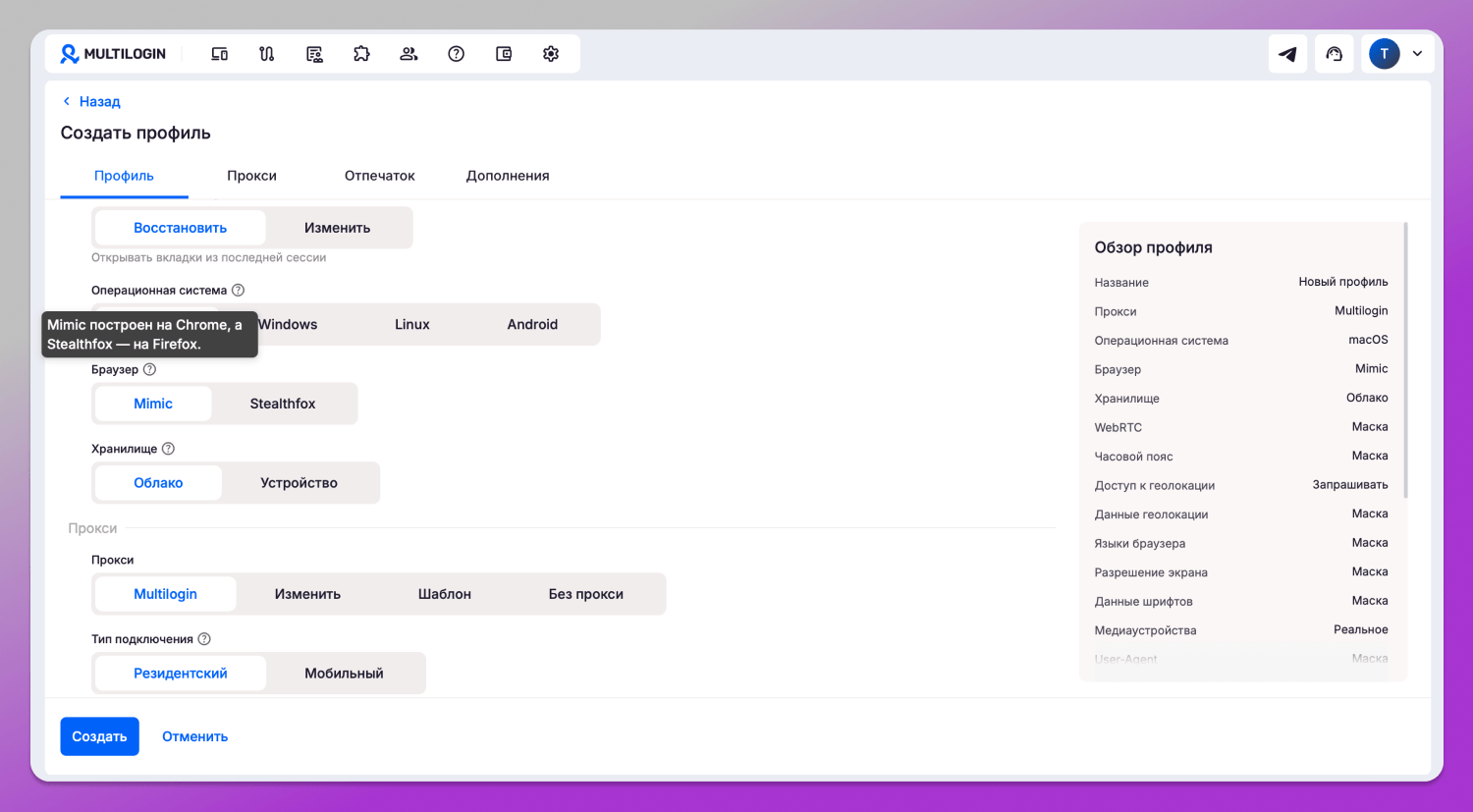Select the Stealthfox browser option
Screen dimensions: 1473x812
(283, 404)
